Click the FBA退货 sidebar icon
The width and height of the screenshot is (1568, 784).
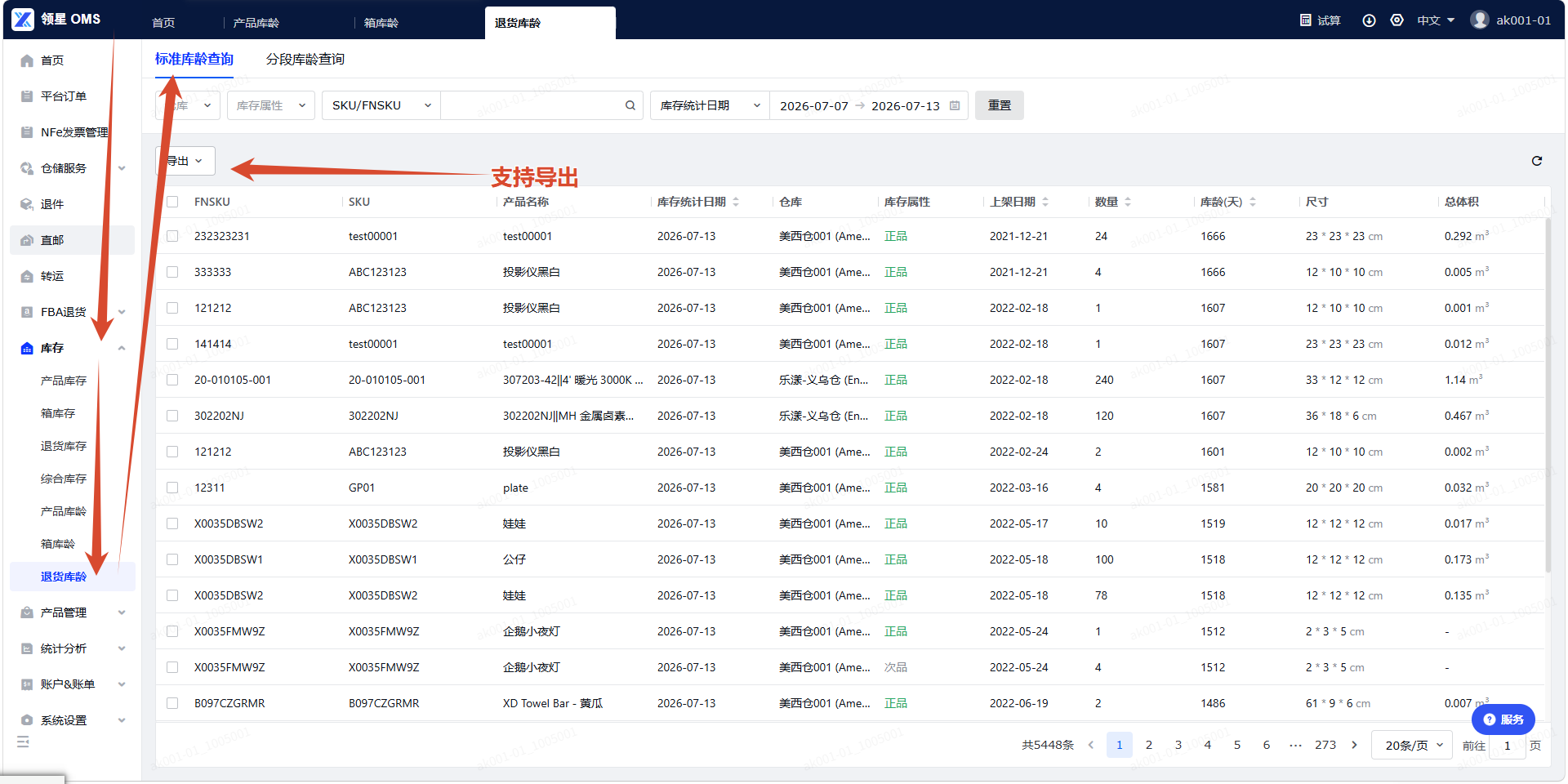[27, 312]
